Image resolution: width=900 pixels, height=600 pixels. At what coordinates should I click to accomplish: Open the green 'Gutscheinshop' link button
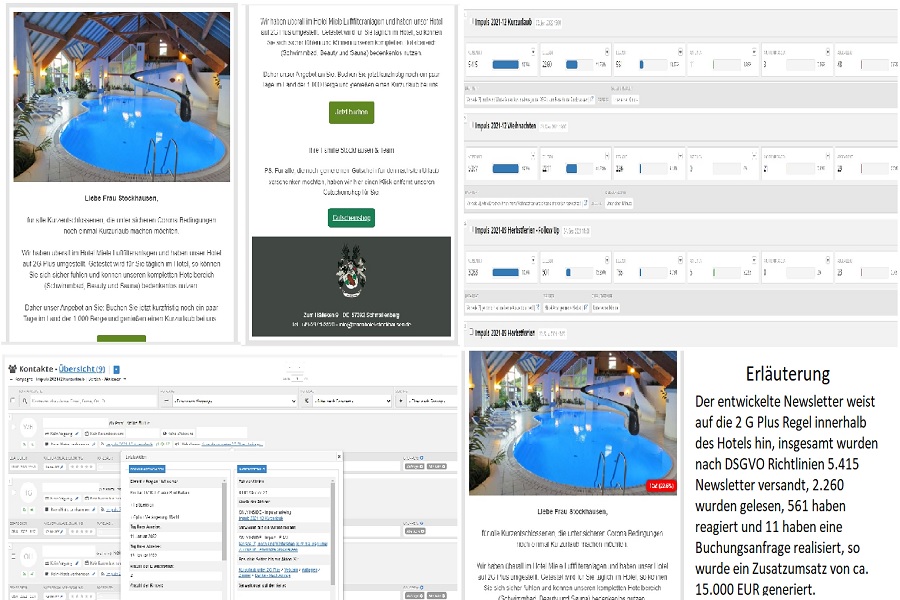click(351, 217)
